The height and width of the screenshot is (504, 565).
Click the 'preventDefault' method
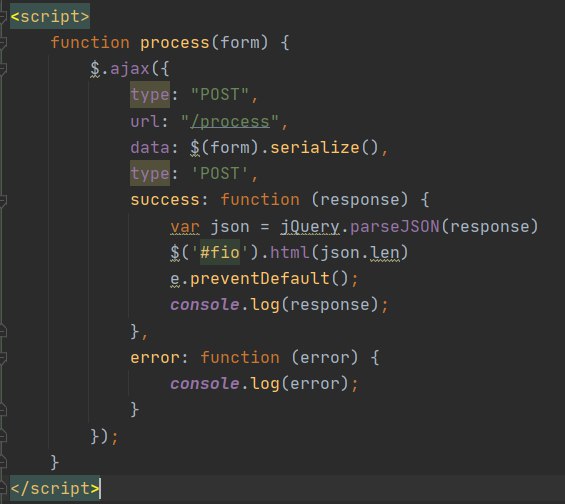point(260,279)
